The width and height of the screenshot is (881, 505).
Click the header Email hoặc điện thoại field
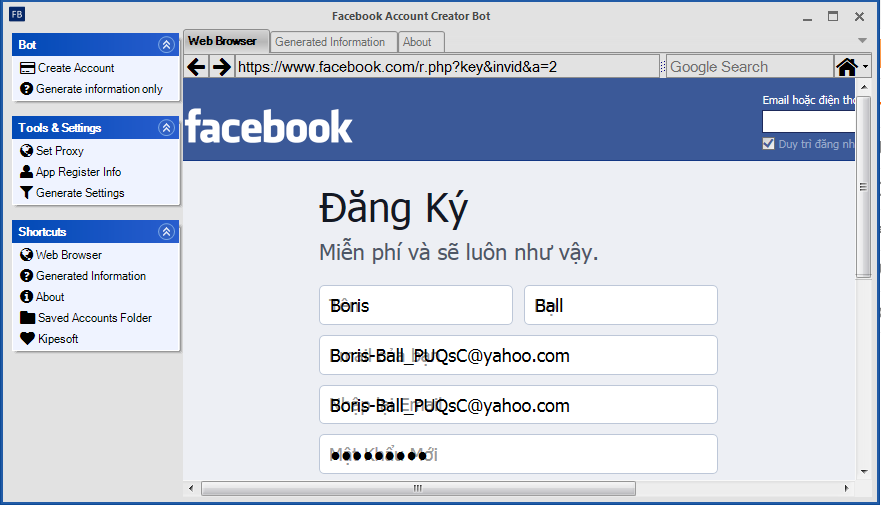[x=809, y=121]
